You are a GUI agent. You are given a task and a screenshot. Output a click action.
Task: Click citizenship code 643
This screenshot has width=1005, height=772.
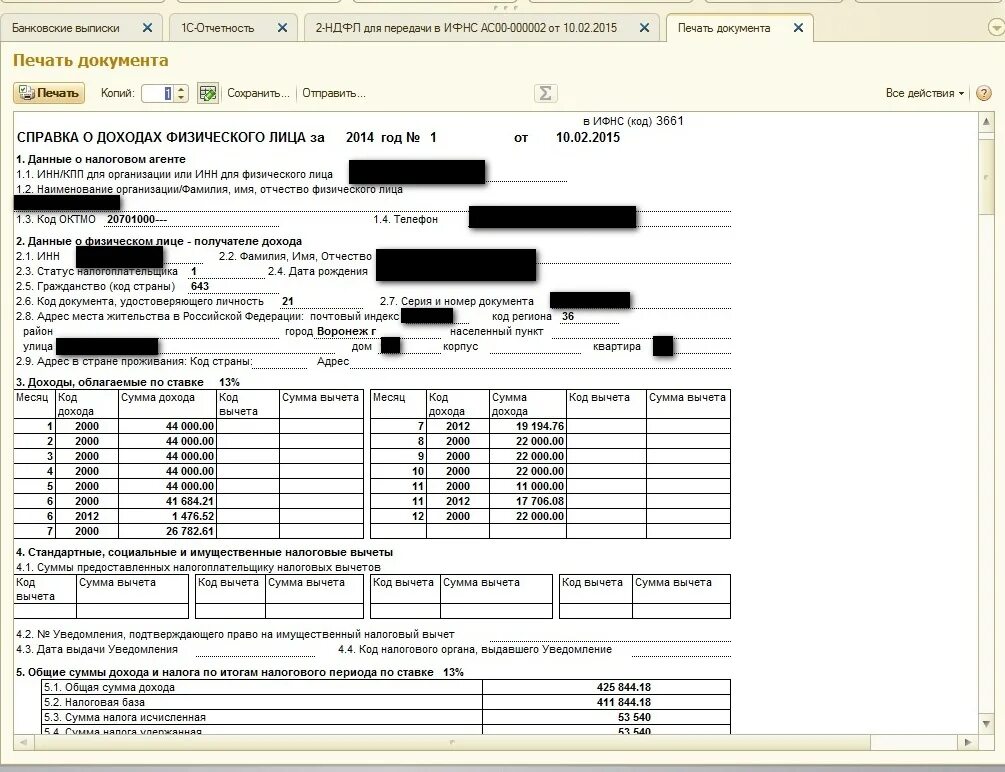point(200,286)
